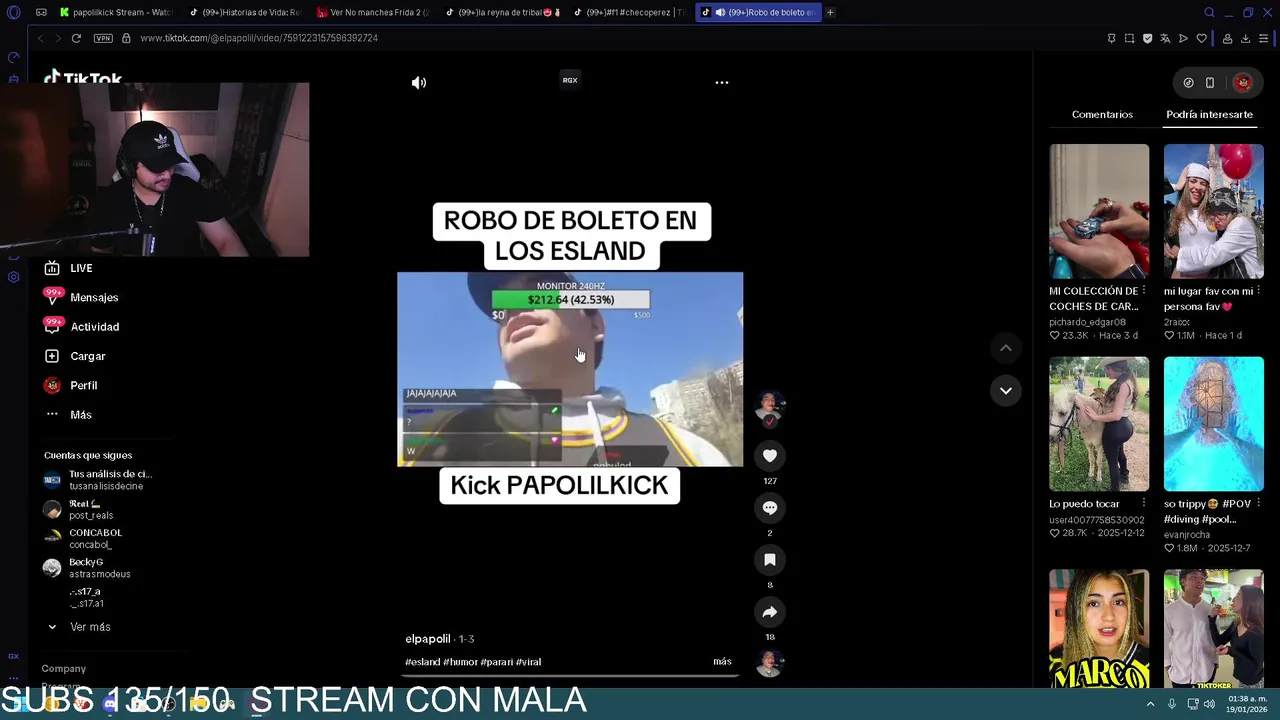This screenshot has width=1280, height=720.
Task: Switch to the Comentarios tab
Action: pos(1102,114)
